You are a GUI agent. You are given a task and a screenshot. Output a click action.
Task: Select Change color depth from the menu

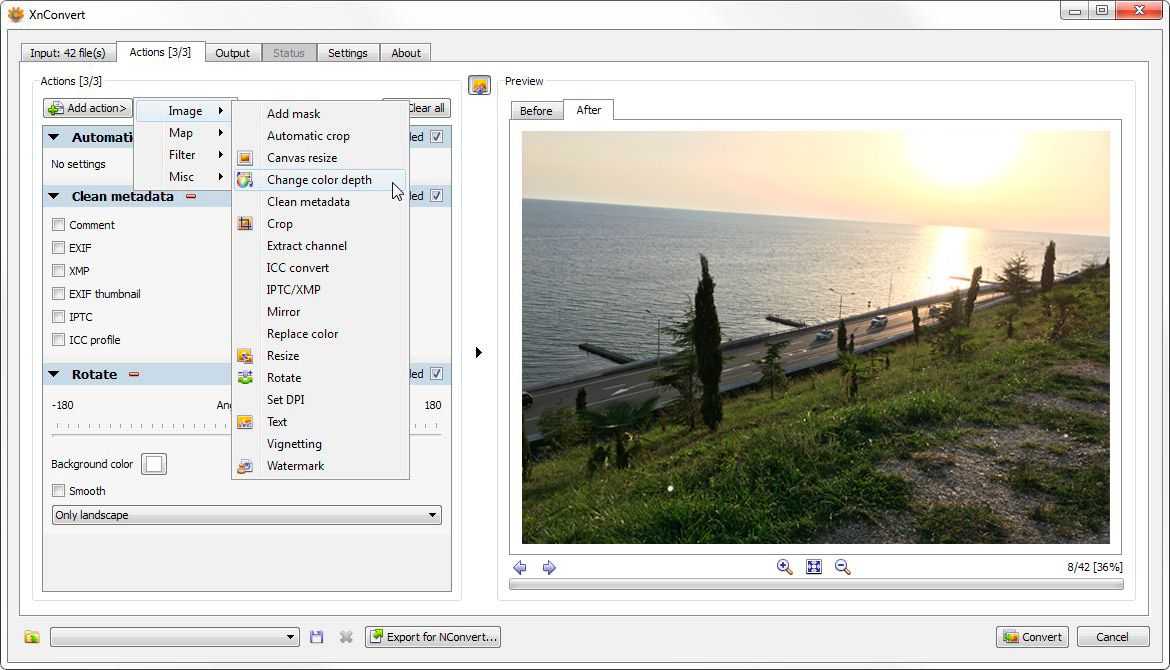319,180
